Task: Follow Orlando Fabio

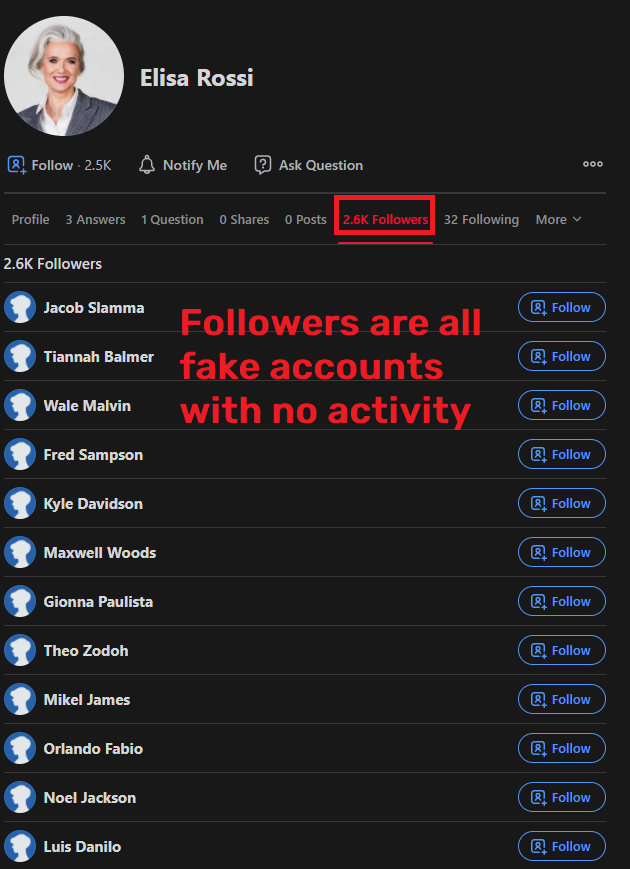Action: (x=561, y=749)
